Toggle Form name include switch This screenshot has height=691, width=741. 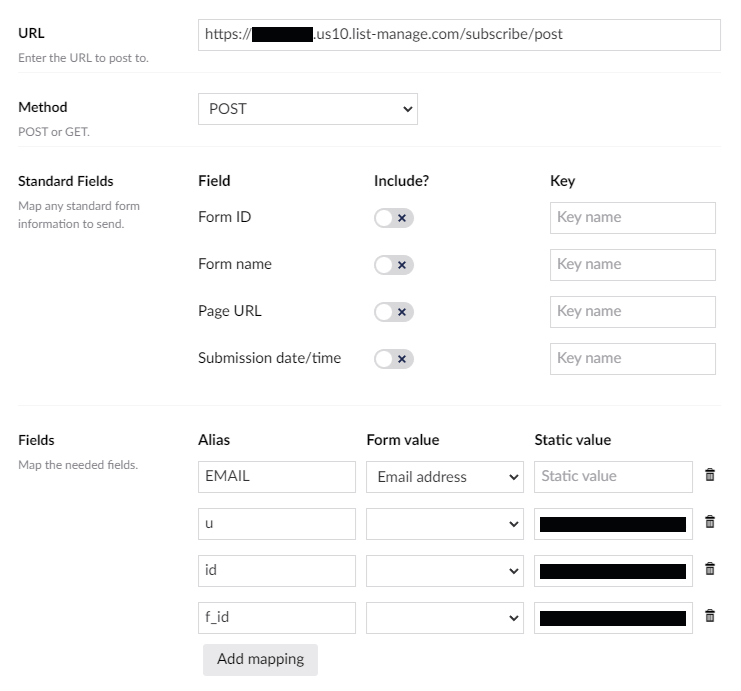tap(394, 265)
